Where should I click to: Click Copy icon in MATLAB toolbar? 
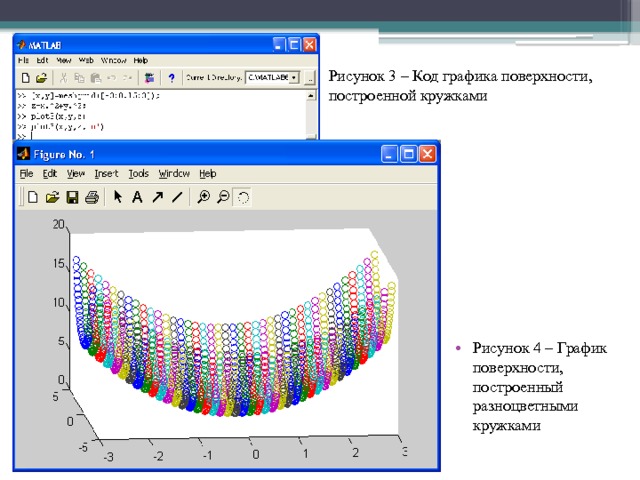pyautogui.click(x=79, y=77)
